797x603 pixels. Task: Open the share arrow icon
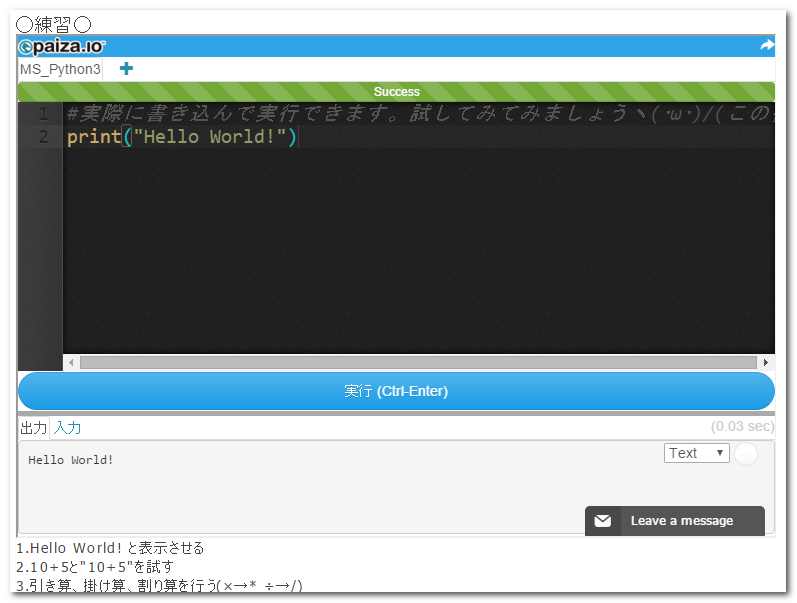767,46
